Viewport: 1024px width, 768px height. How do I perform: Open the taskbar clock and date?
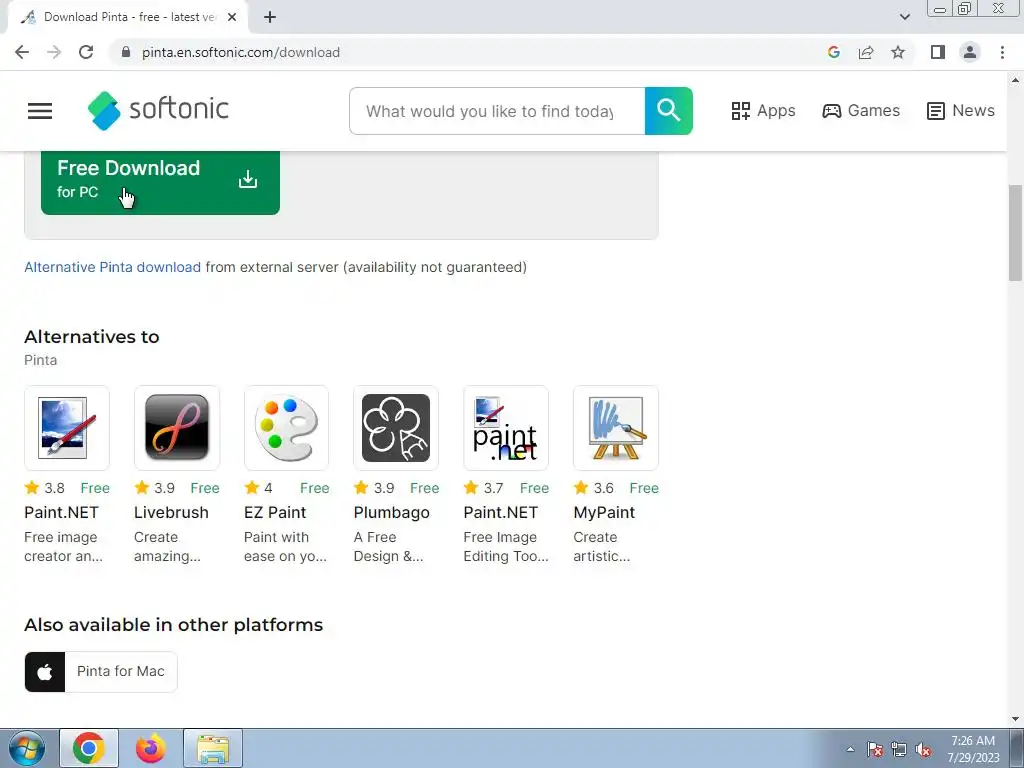click(973, 749)
